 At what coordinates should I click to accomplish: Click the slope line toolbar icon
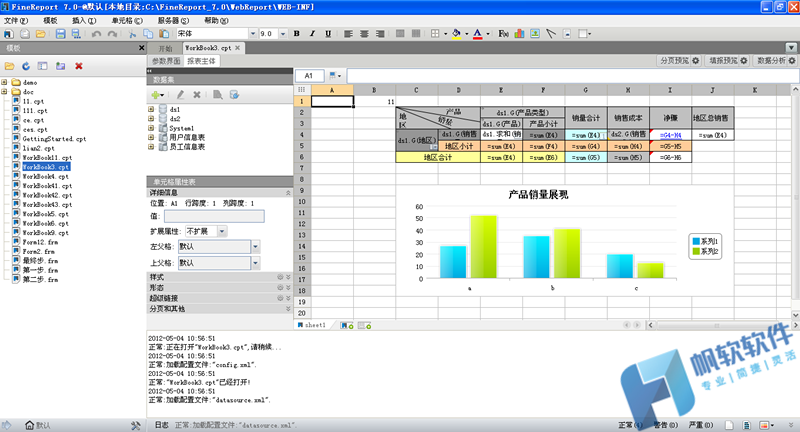[x=551, y=34]
